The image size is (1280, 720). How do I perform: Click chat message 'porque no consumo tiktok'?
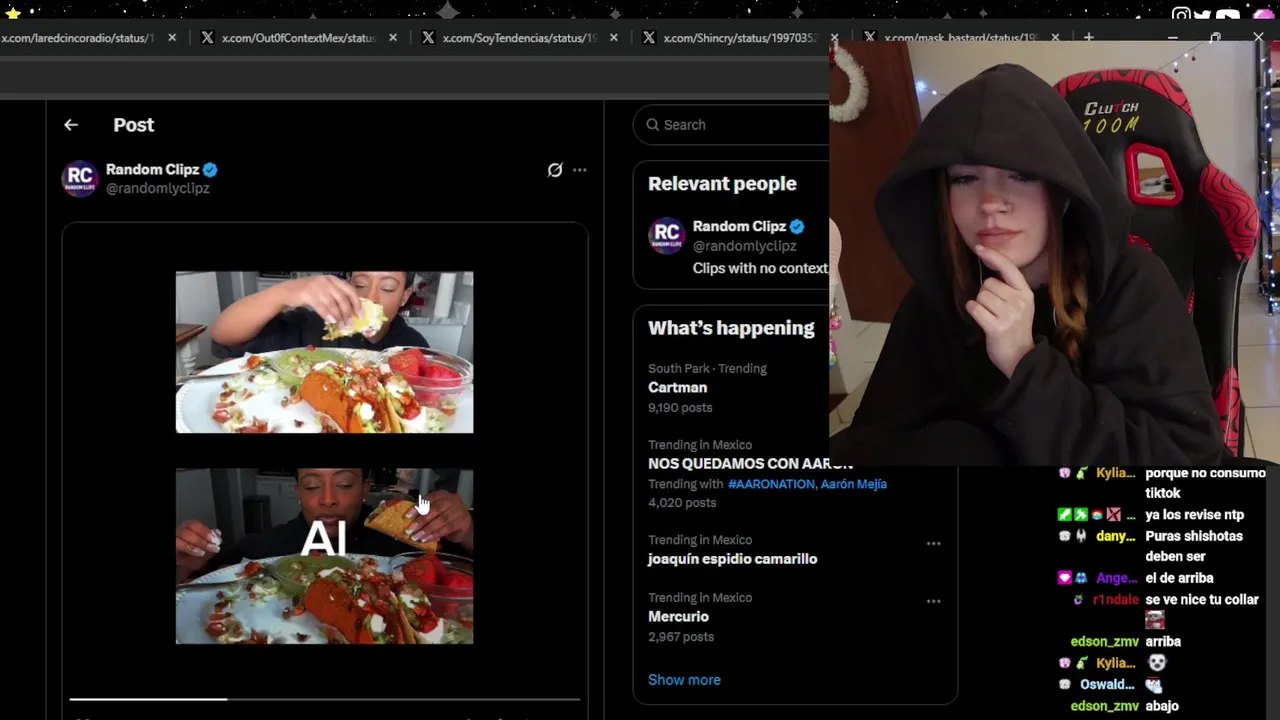point(1205,483)
